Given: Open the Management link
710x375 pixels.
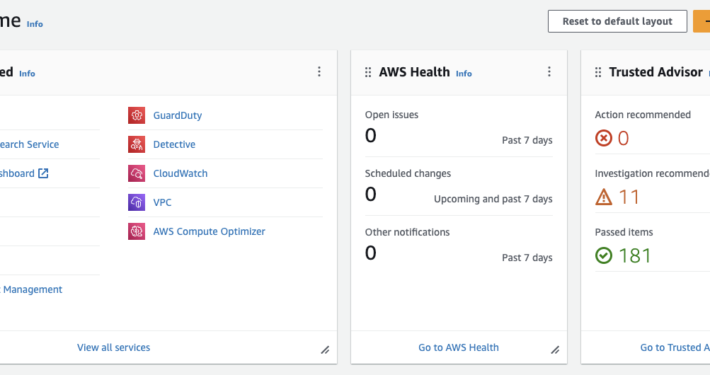Looking at the screenshot, I should 31,289.
